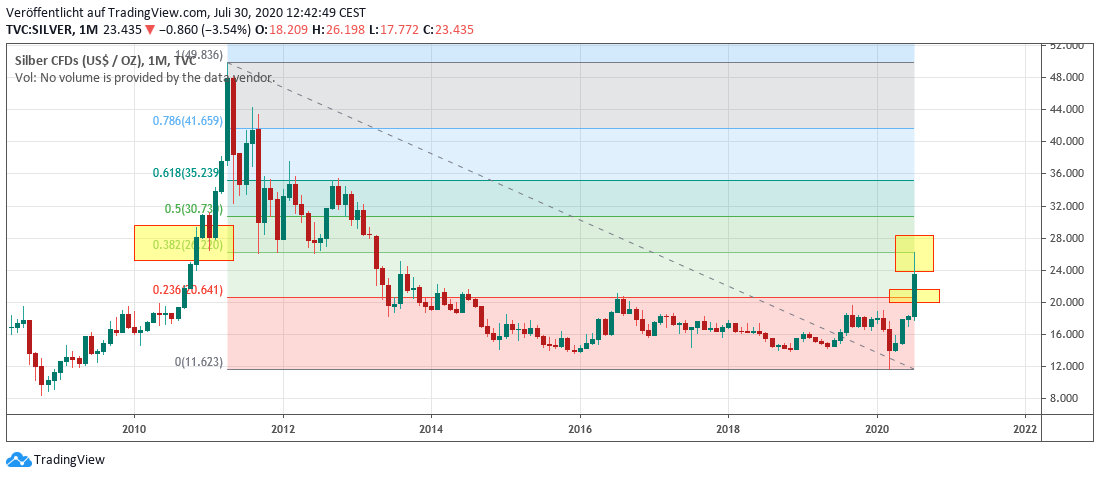Image resolution: width=1100 pixels, height=478 pixels.
Task: Open the TradingView text link beside logo
Action: pos(69,460)
